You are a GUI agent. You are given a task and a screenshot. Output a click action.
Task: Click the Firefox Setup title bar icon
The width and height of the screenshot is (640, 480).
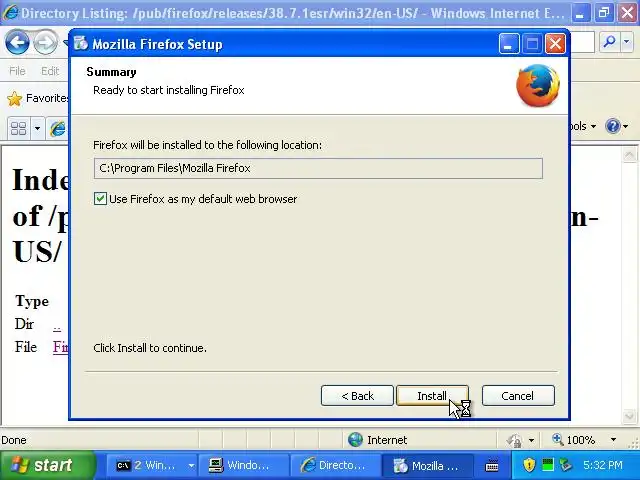tap(81, 43)
